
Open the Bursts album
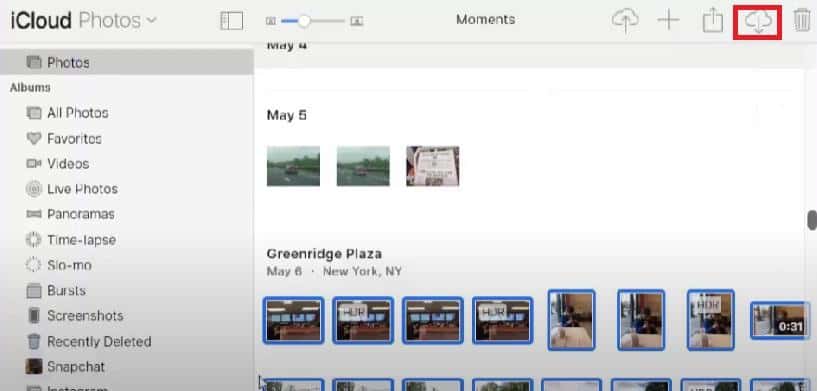click(66, 290)
